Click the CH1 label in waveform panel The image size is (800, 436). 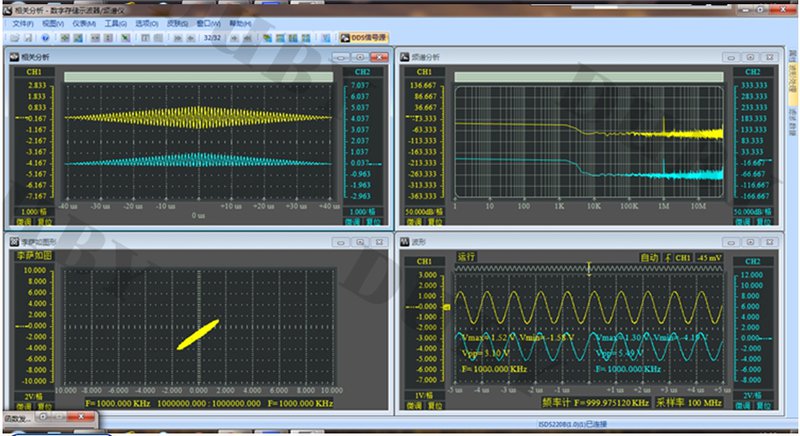(x=424, y=261)
